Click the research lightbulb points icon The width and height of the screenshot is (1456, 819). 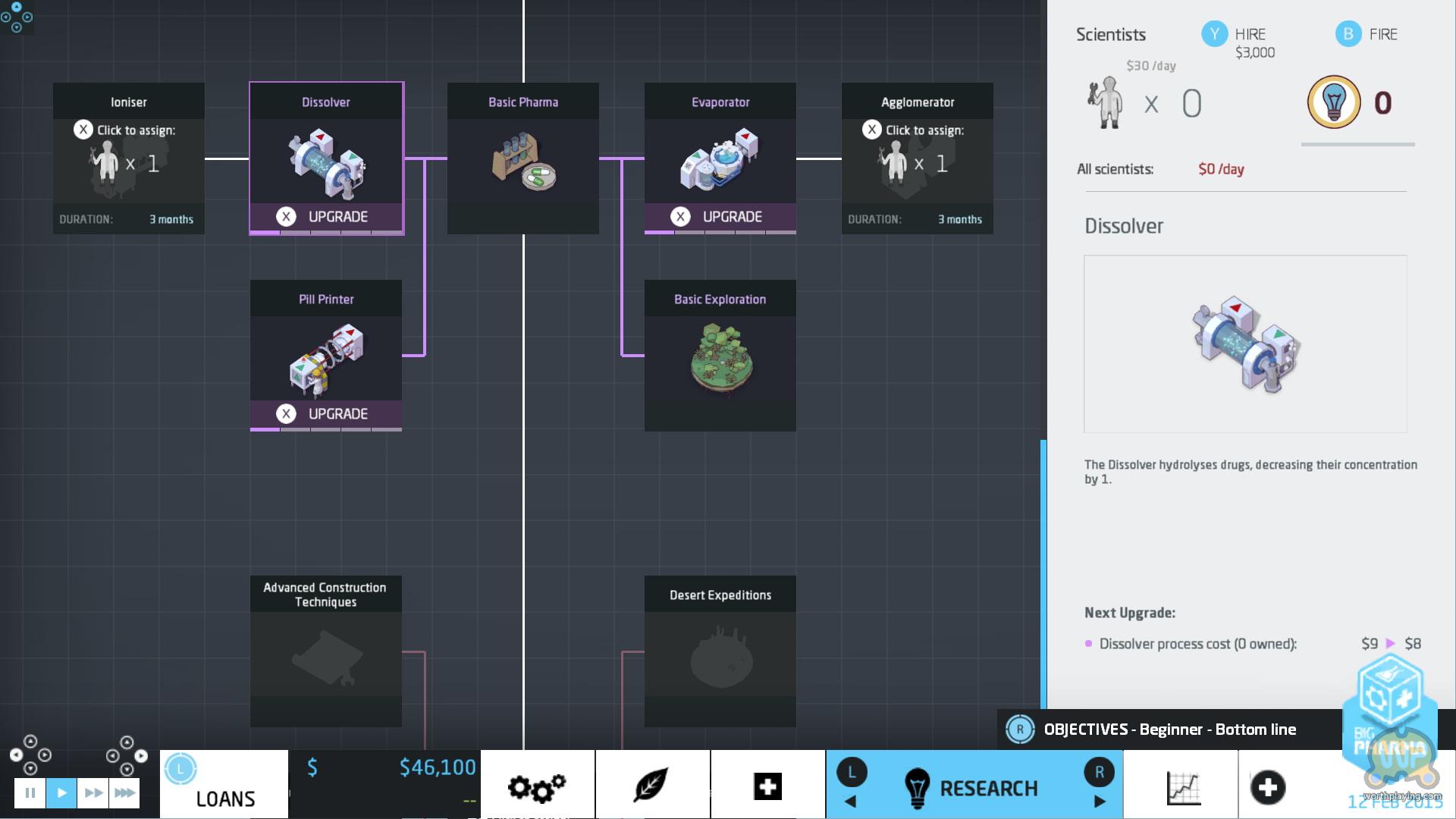point(1333,102)
